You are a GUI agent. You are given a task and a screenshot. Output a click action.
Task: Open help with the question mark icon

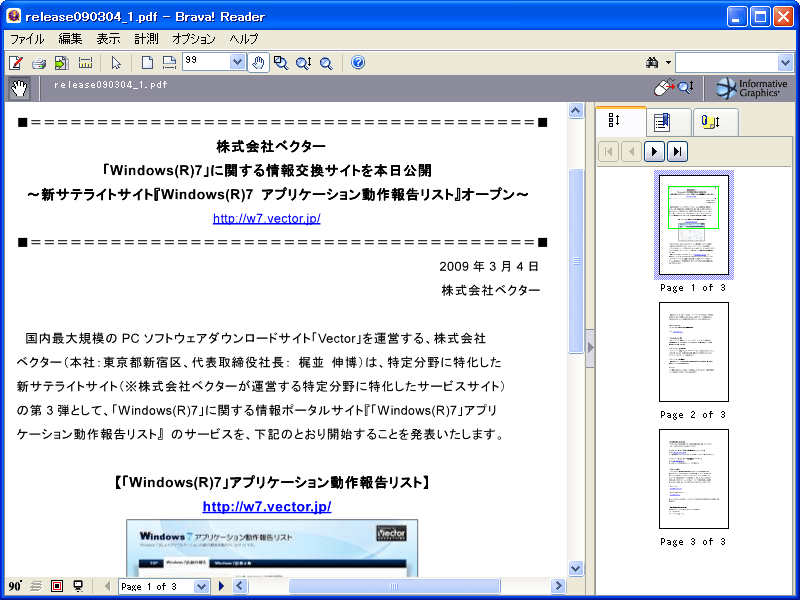(x=358, y=62)
